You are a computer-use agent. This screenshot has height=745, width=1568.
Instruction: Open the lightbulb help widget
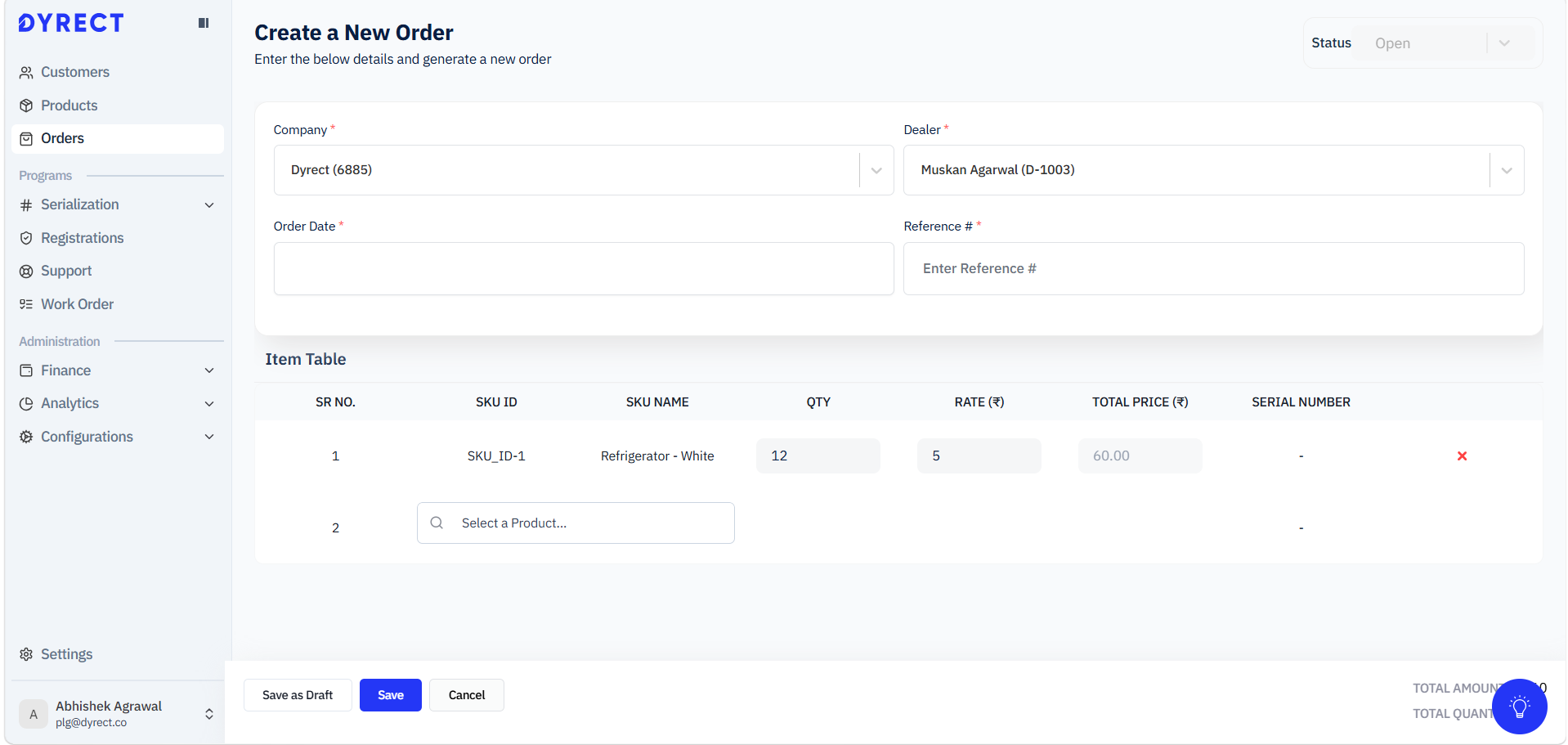1519,707
